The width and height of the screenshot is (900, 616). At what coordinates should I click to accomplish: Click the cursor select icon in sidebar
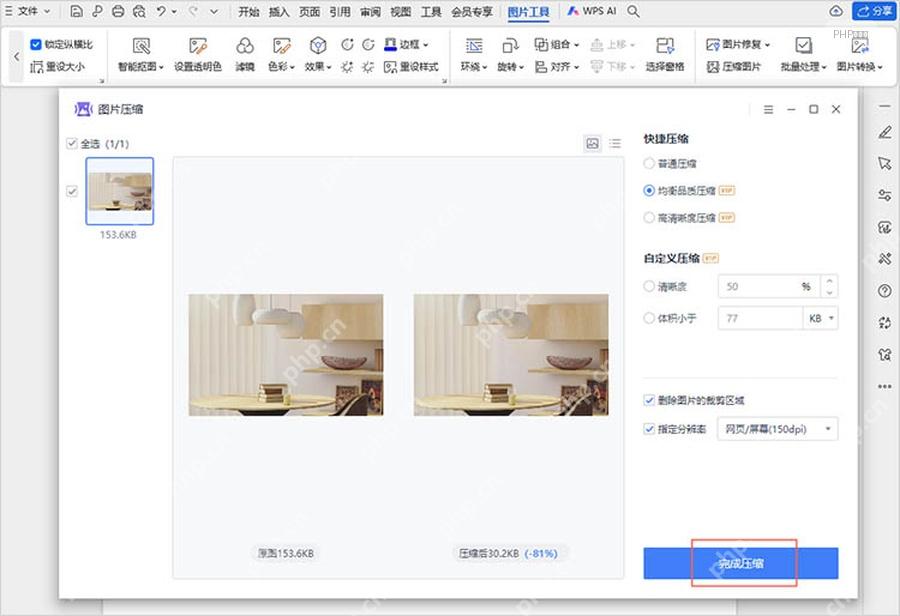[x=885, y=164]
